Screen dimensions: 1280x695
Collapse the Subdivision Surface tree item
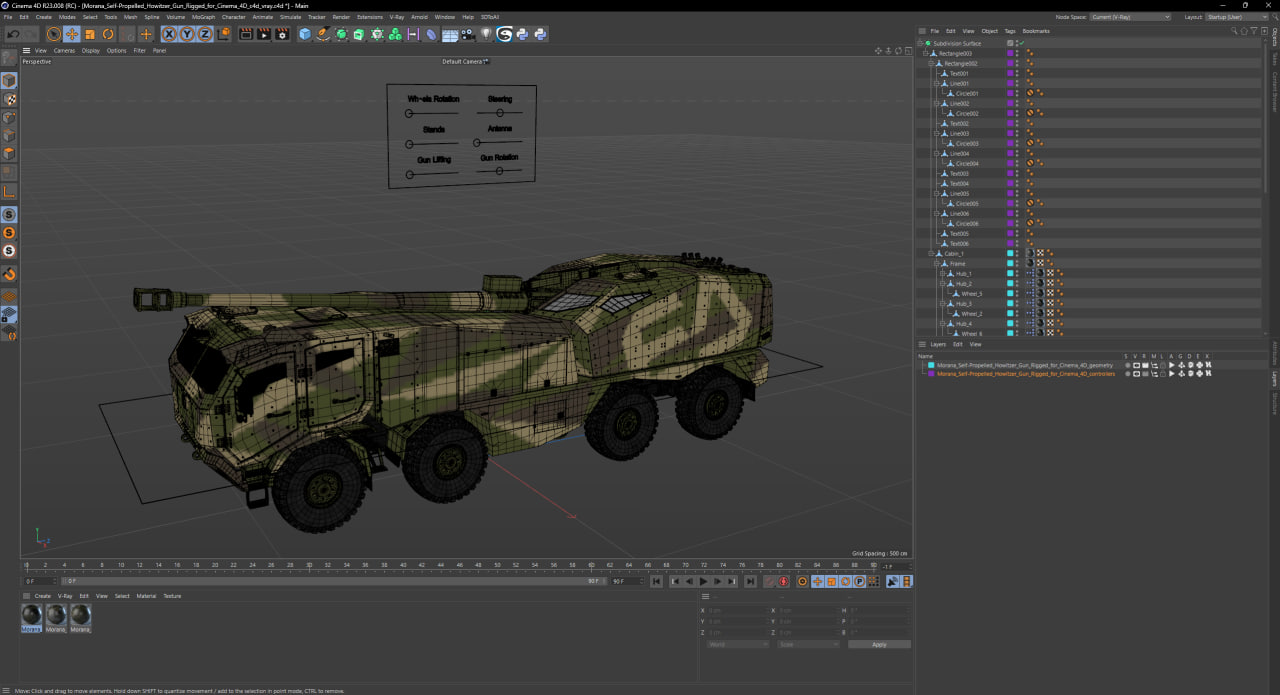pos(921,43)
